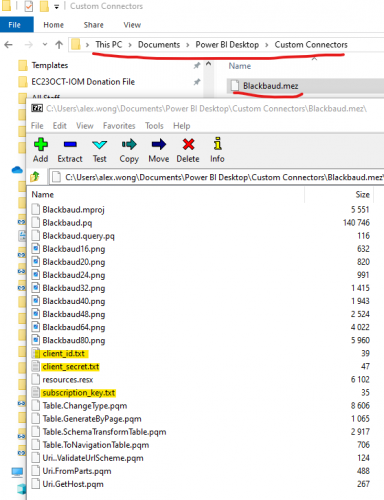Click Documents in the breadcrumb
The width and height of the screenshot is (384, 500).
pos(159,45)
